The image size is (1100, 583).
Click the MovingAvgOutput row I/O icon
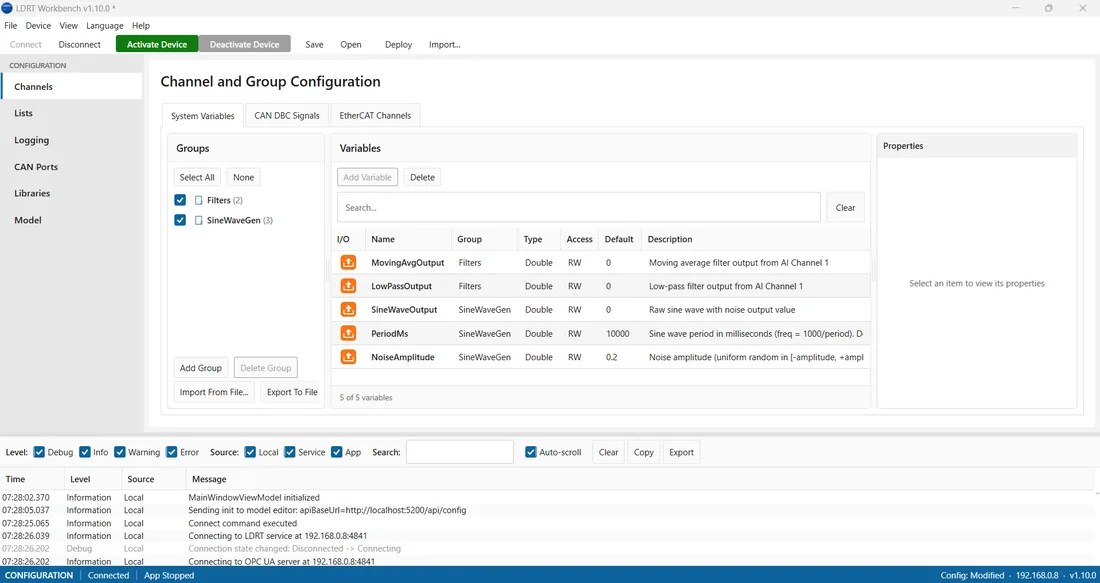(x=348, y=262)
